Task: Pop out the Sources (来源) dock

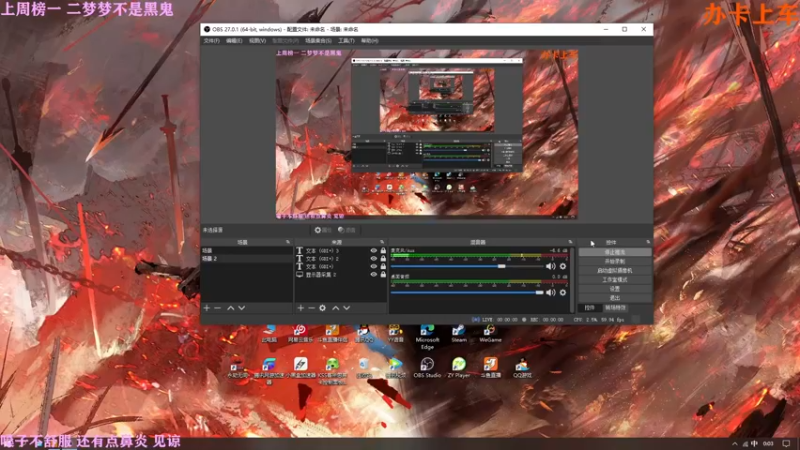Action: point(382,242)
